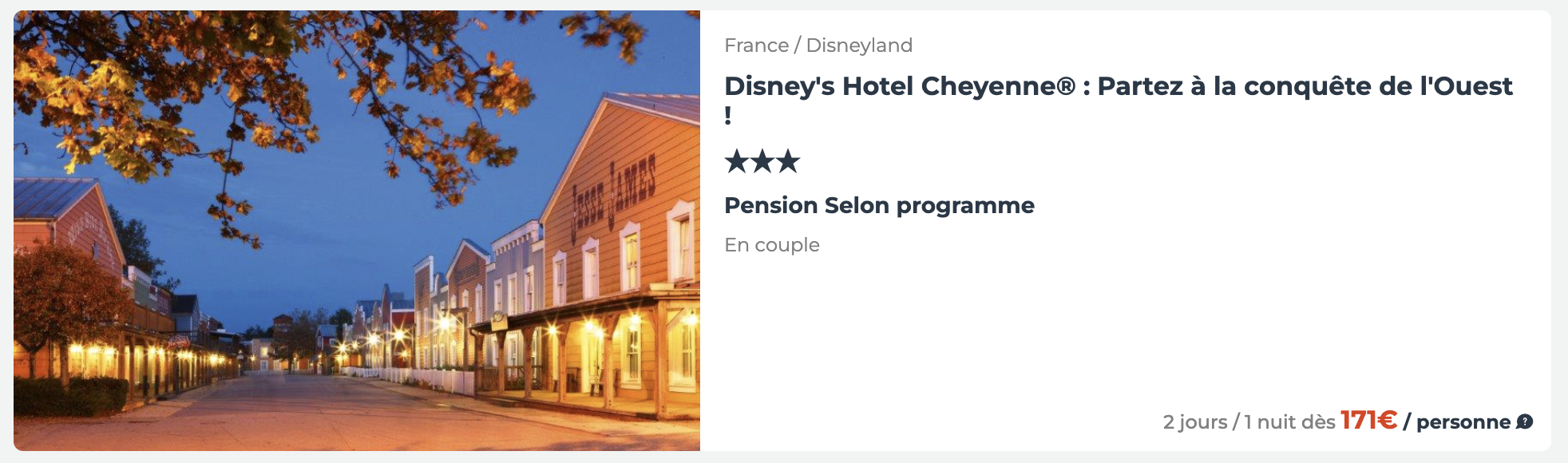This screenshot has width=1568, height=463.
Task: Select France in the location breadcrumb
Action: pos(756,46)
